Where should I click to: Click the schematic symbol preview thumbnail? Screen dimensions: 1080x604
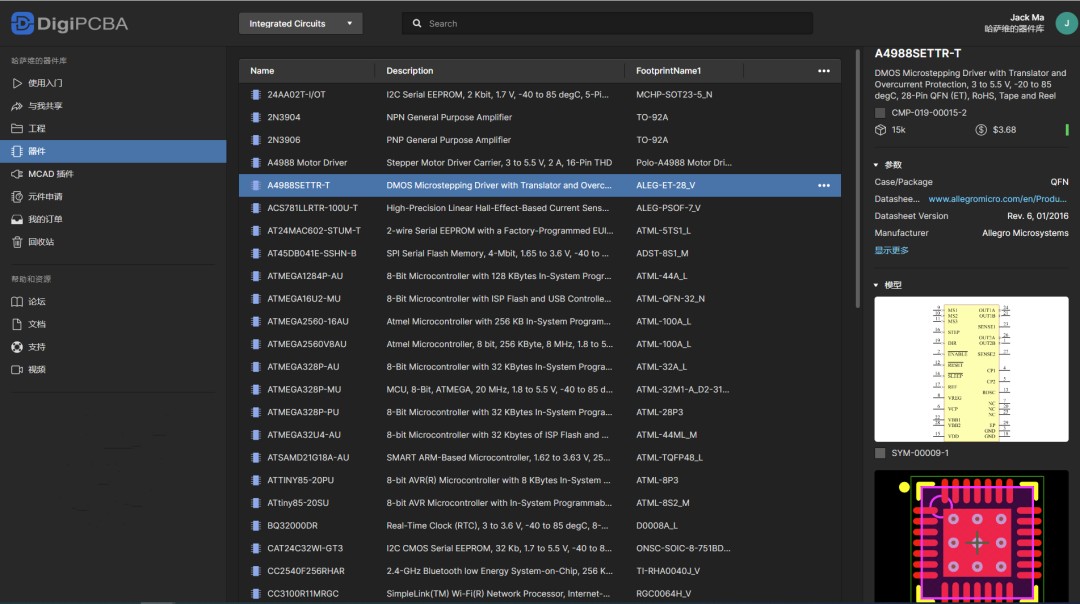[971, 369]
